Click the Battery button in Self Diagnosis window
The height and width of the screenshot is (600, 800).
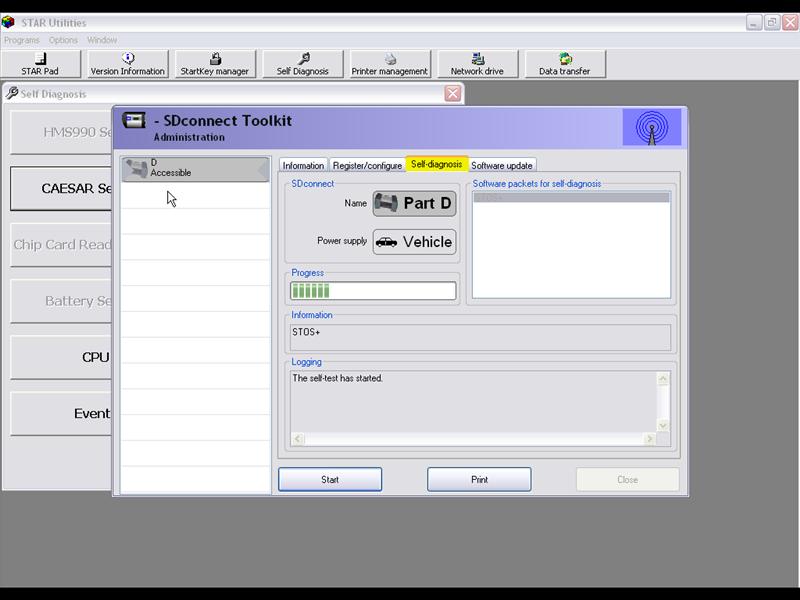pos(61,301)
